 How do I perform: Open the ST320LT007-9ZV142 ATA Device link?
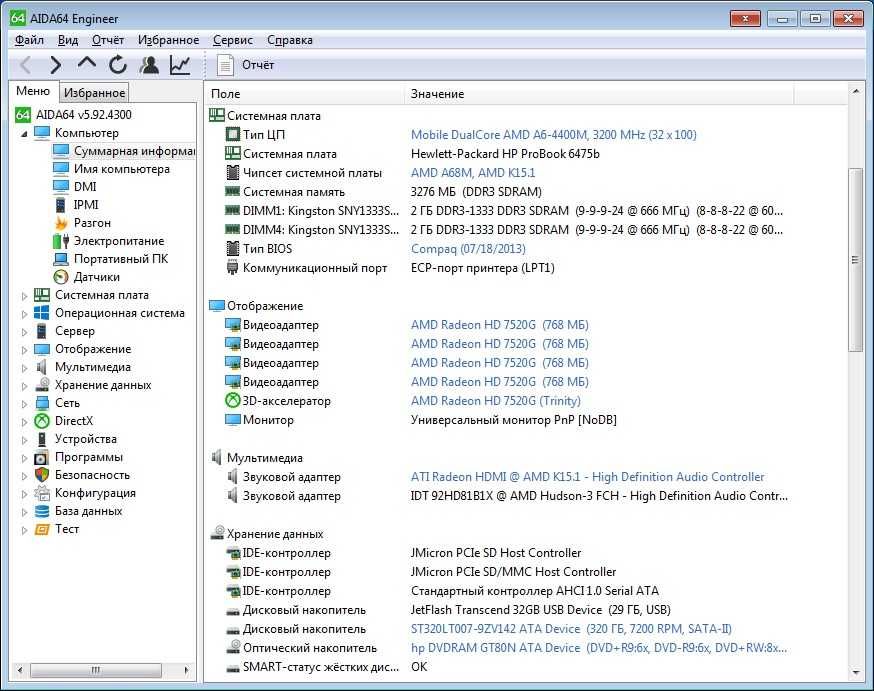pyautogui.click(x=571, y=629)
